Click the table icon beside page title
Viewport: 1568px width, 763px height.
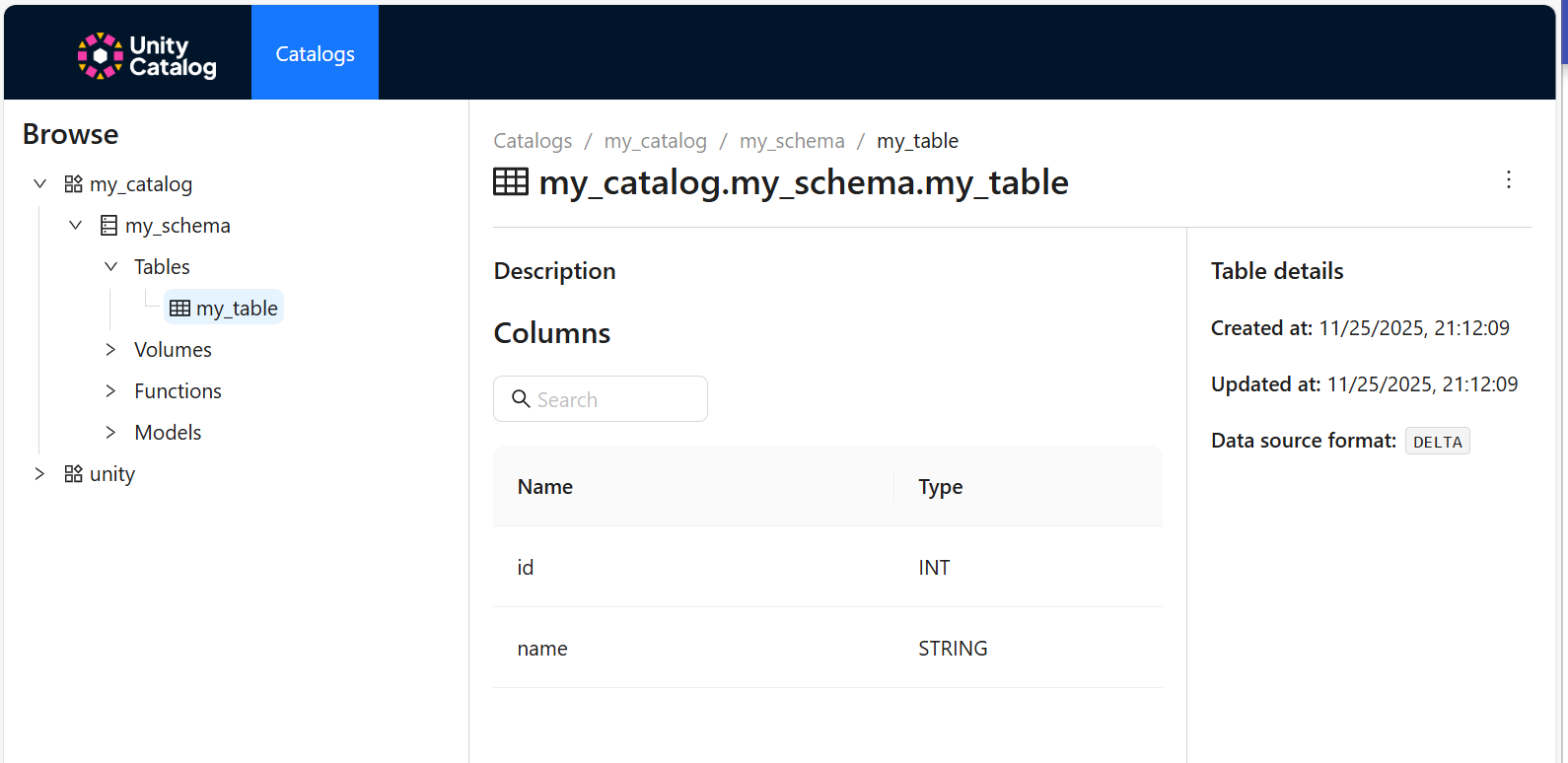click(511, 182)
